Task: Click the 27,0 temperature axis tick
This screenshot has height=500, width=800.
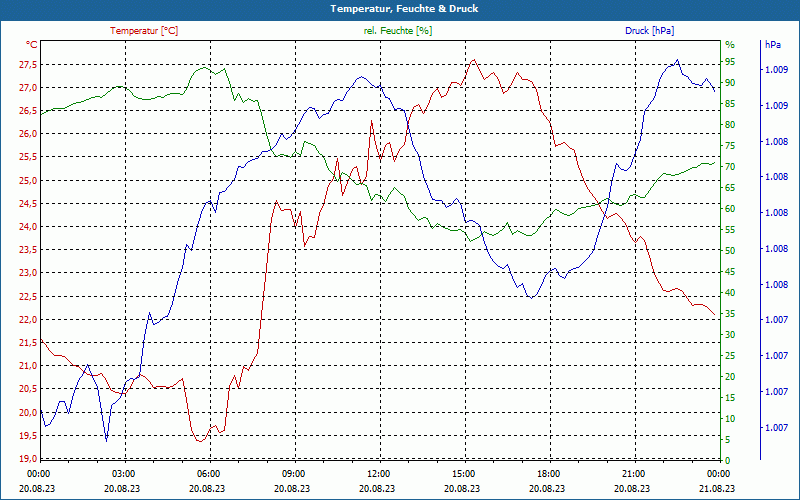Action: (x=28, y=88)
